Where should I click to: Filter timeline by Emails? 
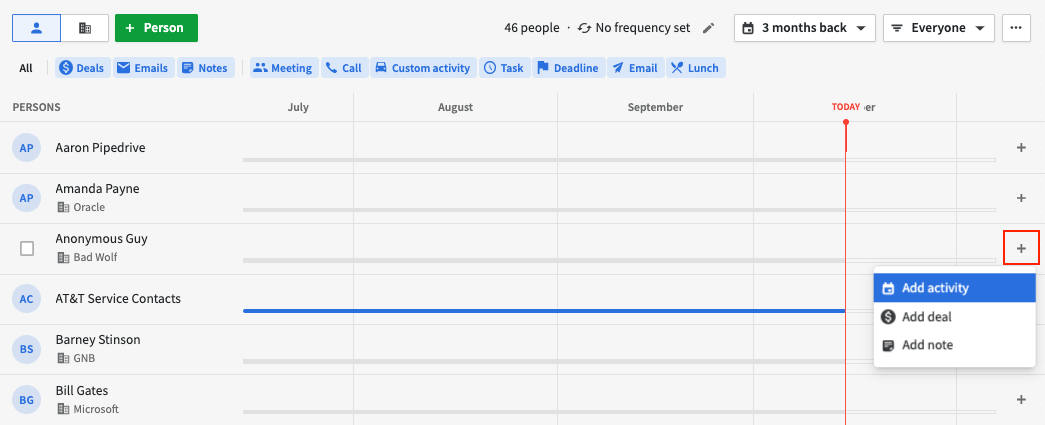143,68
